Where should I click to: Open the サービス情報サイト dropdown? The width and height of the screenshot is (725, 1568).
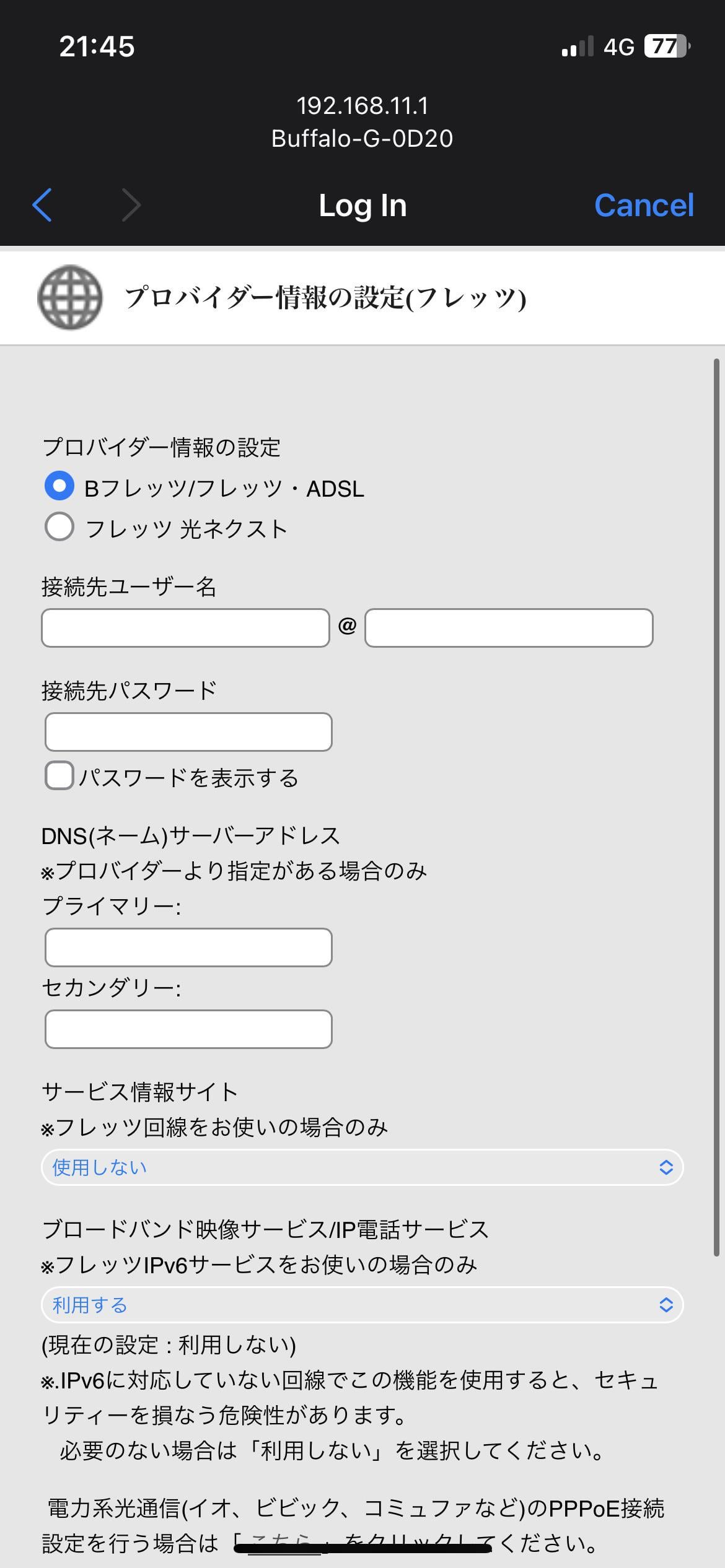[x=362, y=1167]
